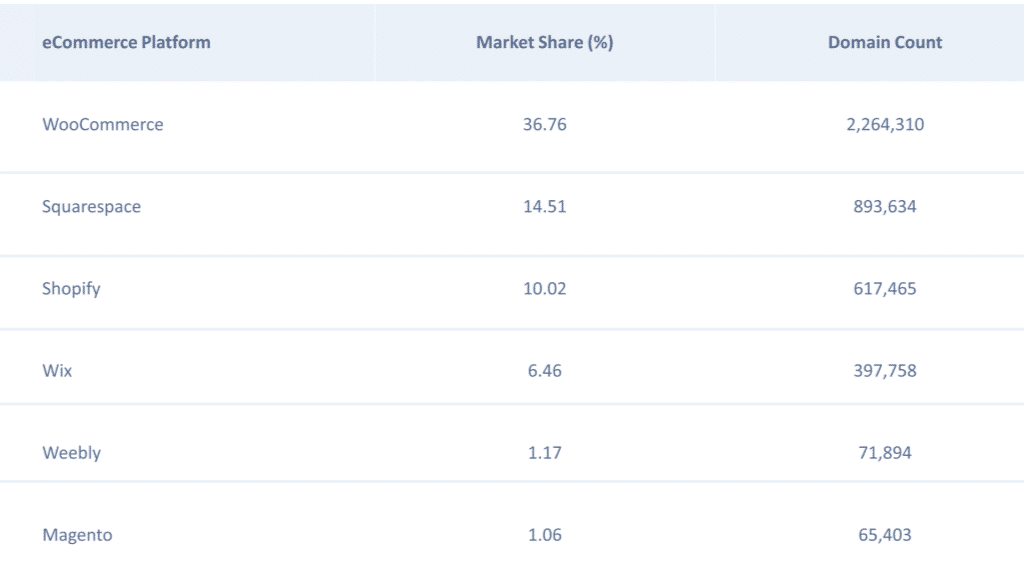
Task: Select the Wix platform cell
Action: (57, 371)
